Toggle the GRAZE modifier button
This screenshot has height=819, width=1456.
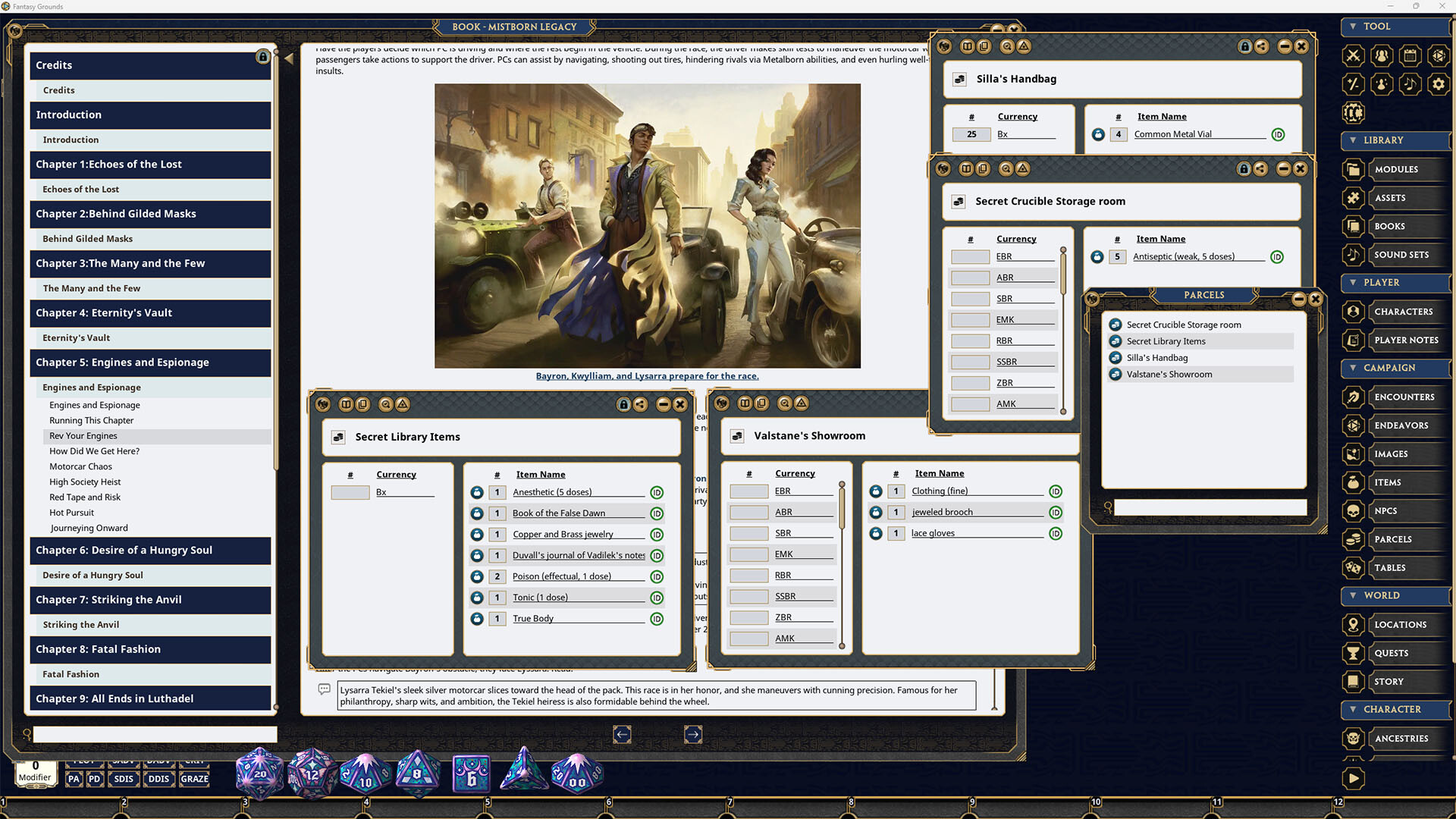point(194,779)
